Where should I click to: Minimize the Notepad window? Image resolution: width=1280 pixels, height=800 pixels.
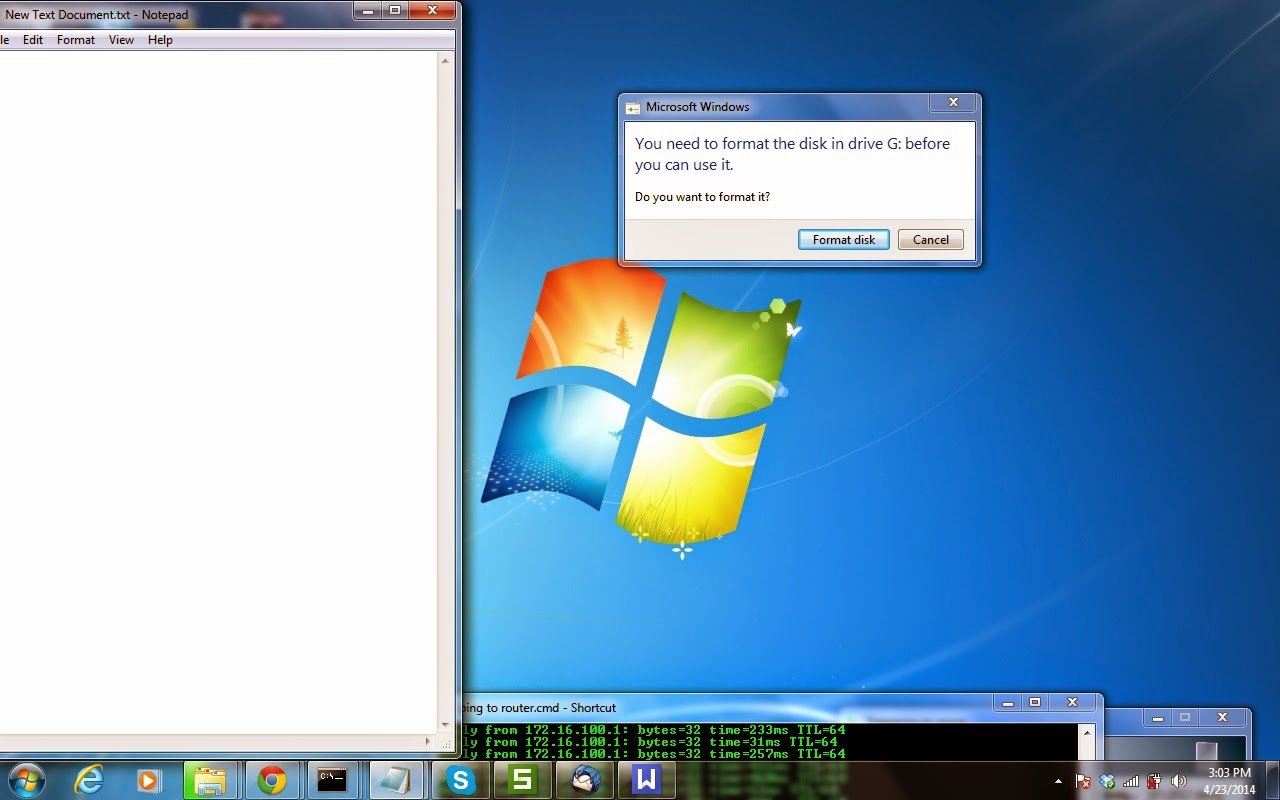click(x=367, y=10)
